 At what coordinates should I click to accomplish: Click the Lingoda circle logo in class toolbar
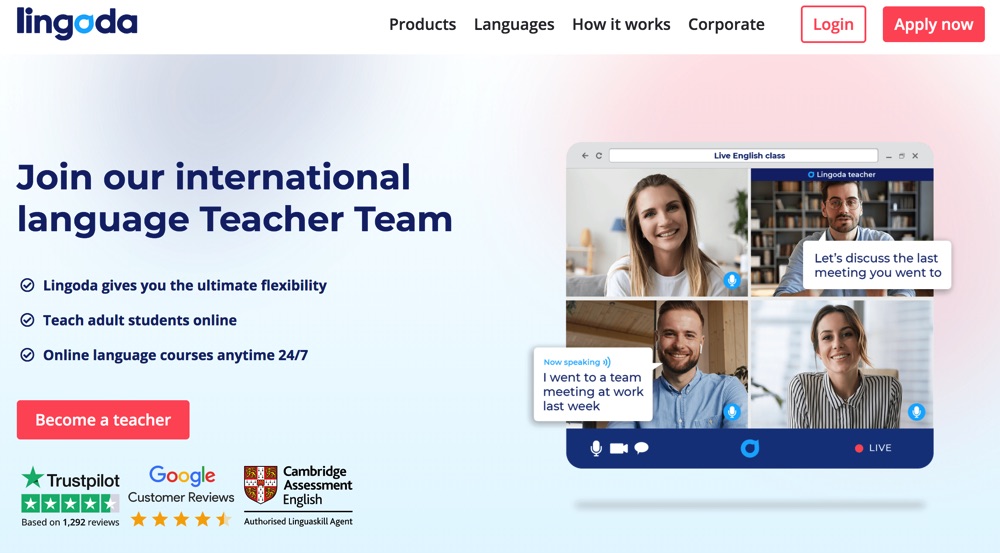[750, 448]
